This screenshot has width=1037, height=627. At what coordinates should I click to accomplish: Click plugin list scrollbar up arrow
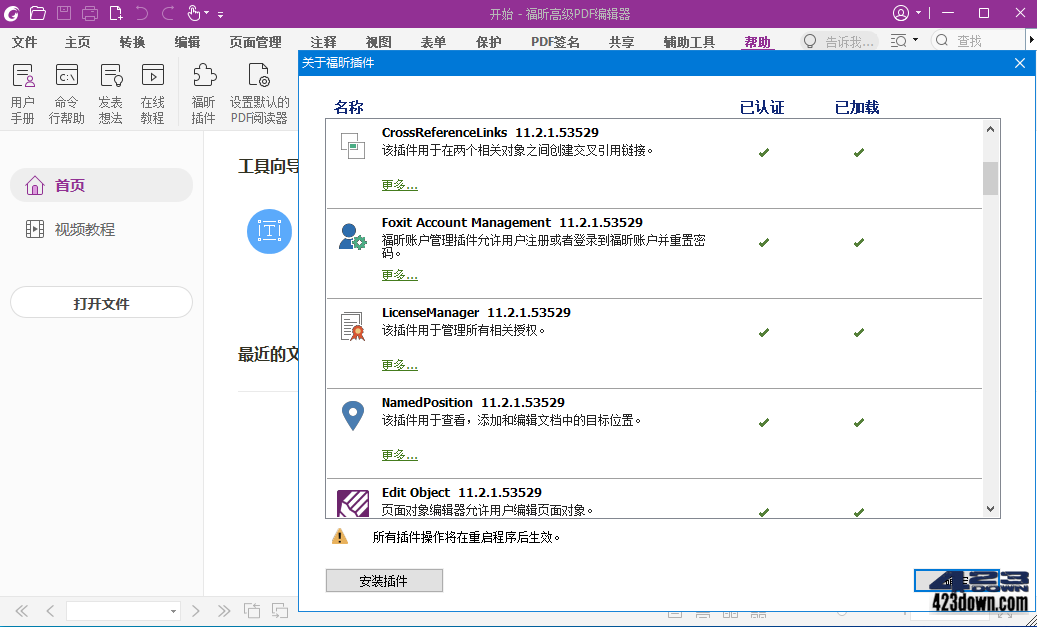990,129
